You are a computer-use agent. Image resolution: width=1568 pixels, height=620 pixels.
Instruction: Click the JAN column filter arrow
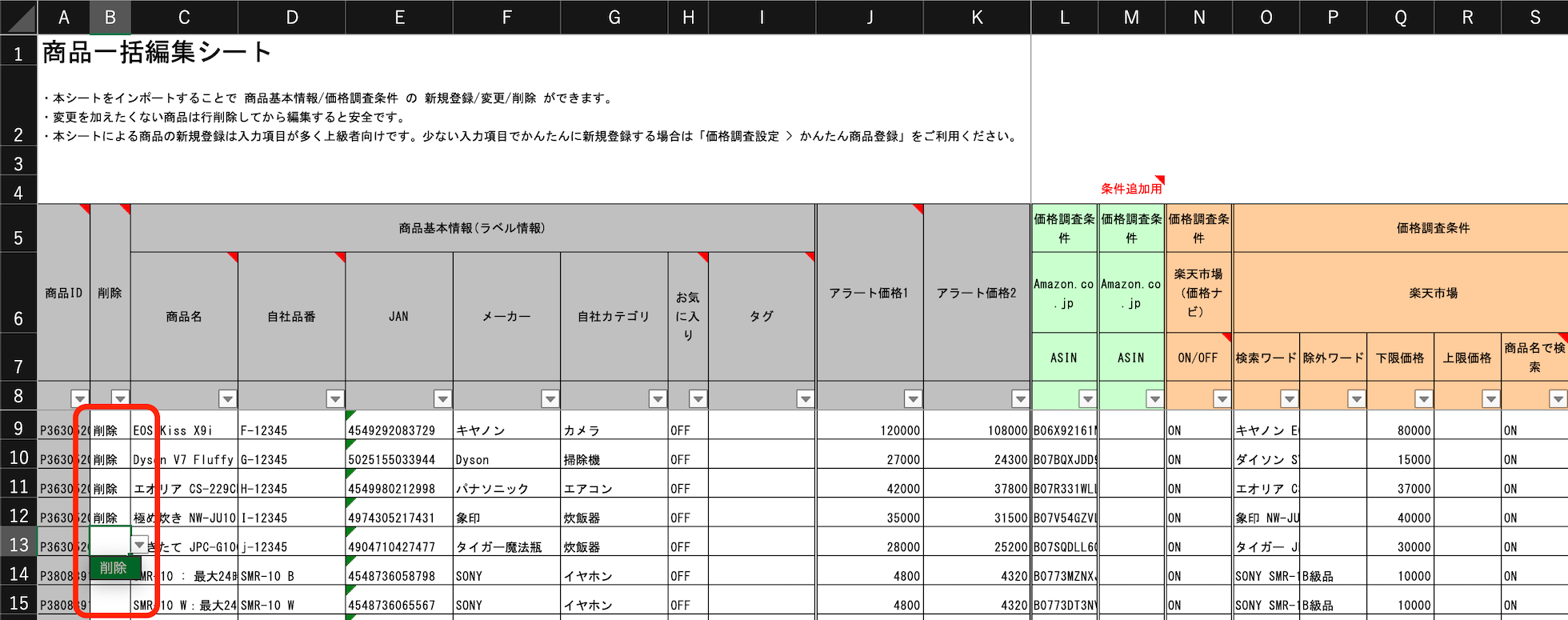click(x=442, y=398)
